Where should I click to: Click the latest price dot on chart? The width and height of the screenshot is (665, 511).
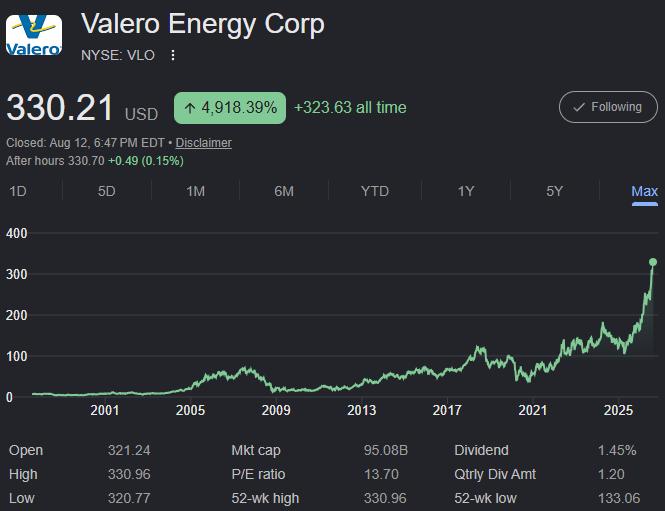point(653,262)
